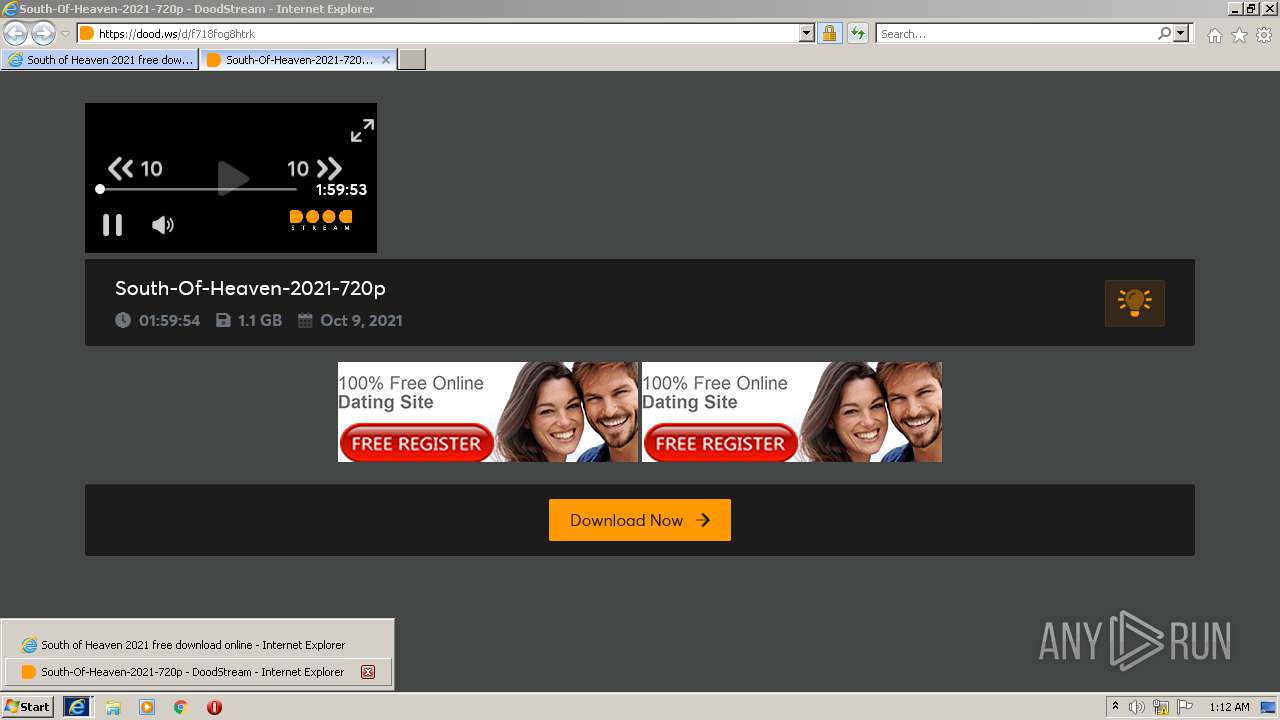Open recent pages dropdown arrow
This screenshot has height=720, width=1280.
click(65, 33)
